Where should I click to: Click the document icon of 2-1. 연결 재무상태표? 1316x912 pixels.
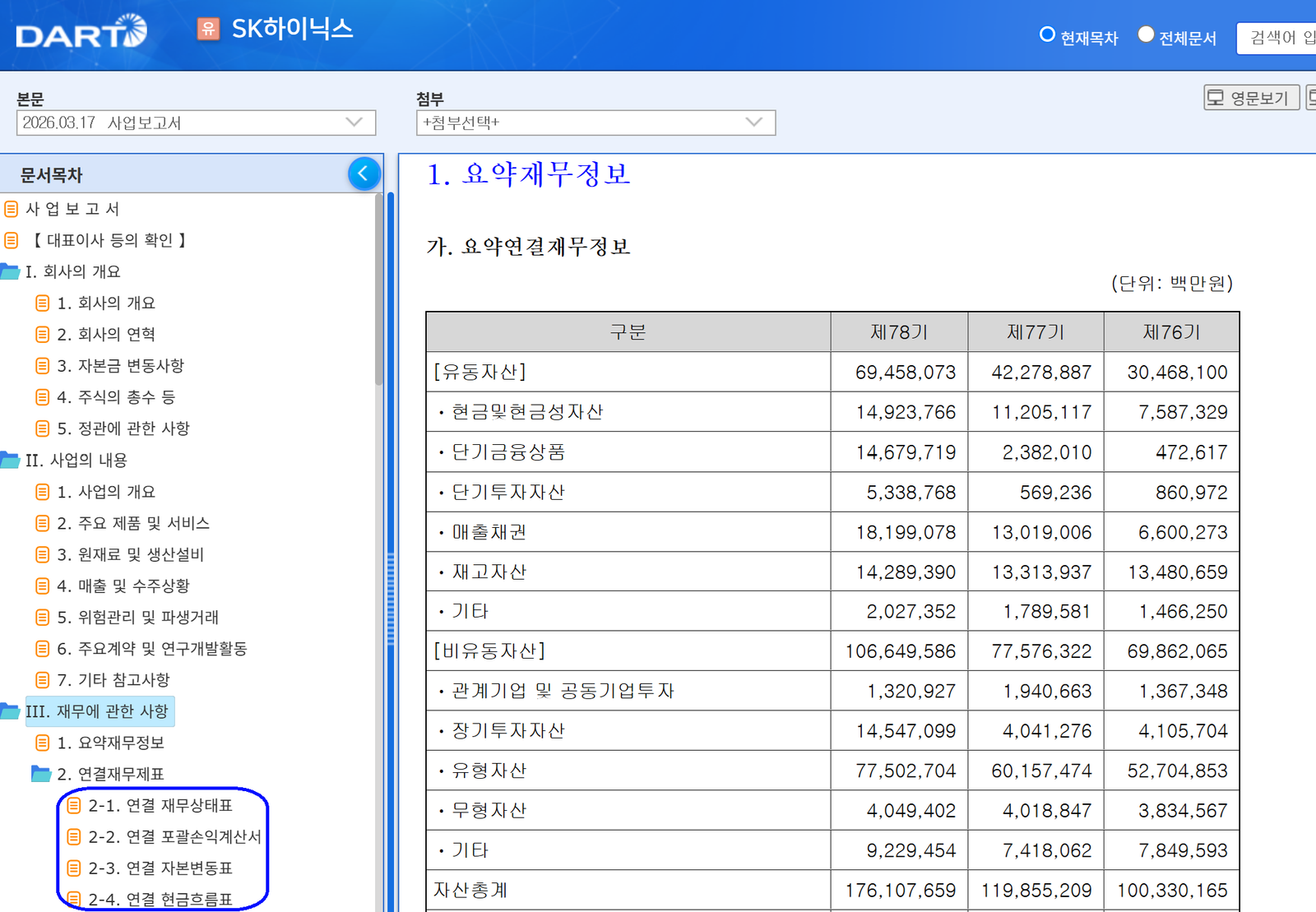(x=74, y=805)
